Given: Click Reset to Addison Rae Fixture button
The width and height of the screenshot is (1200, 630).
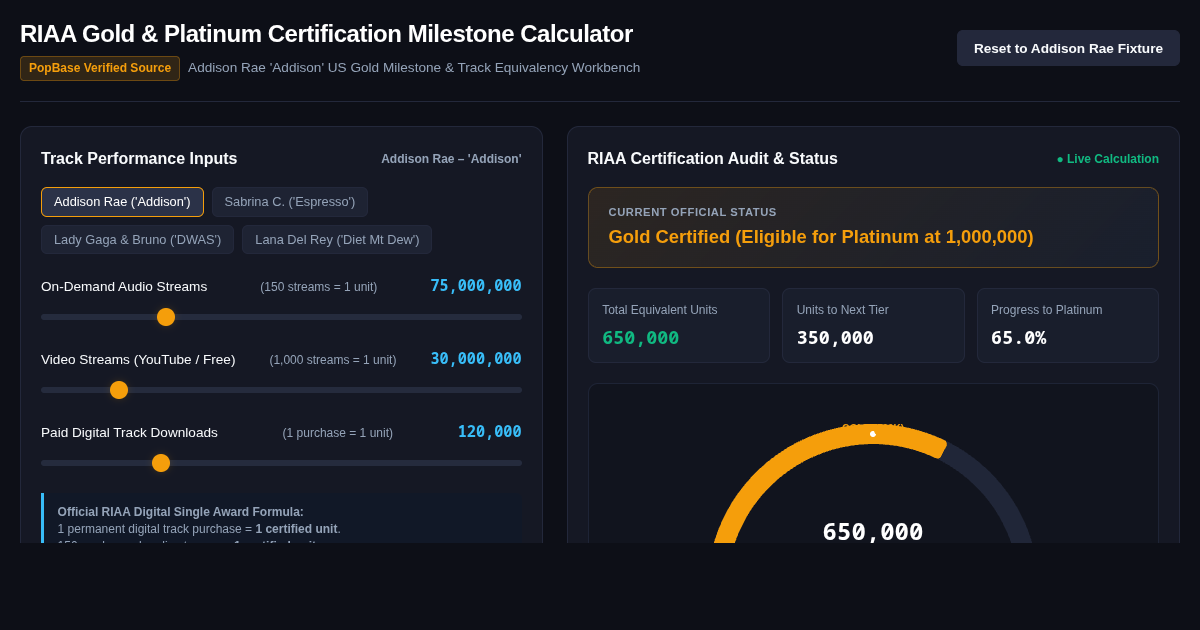Looking at the screenshot, I should [1068, 48].
